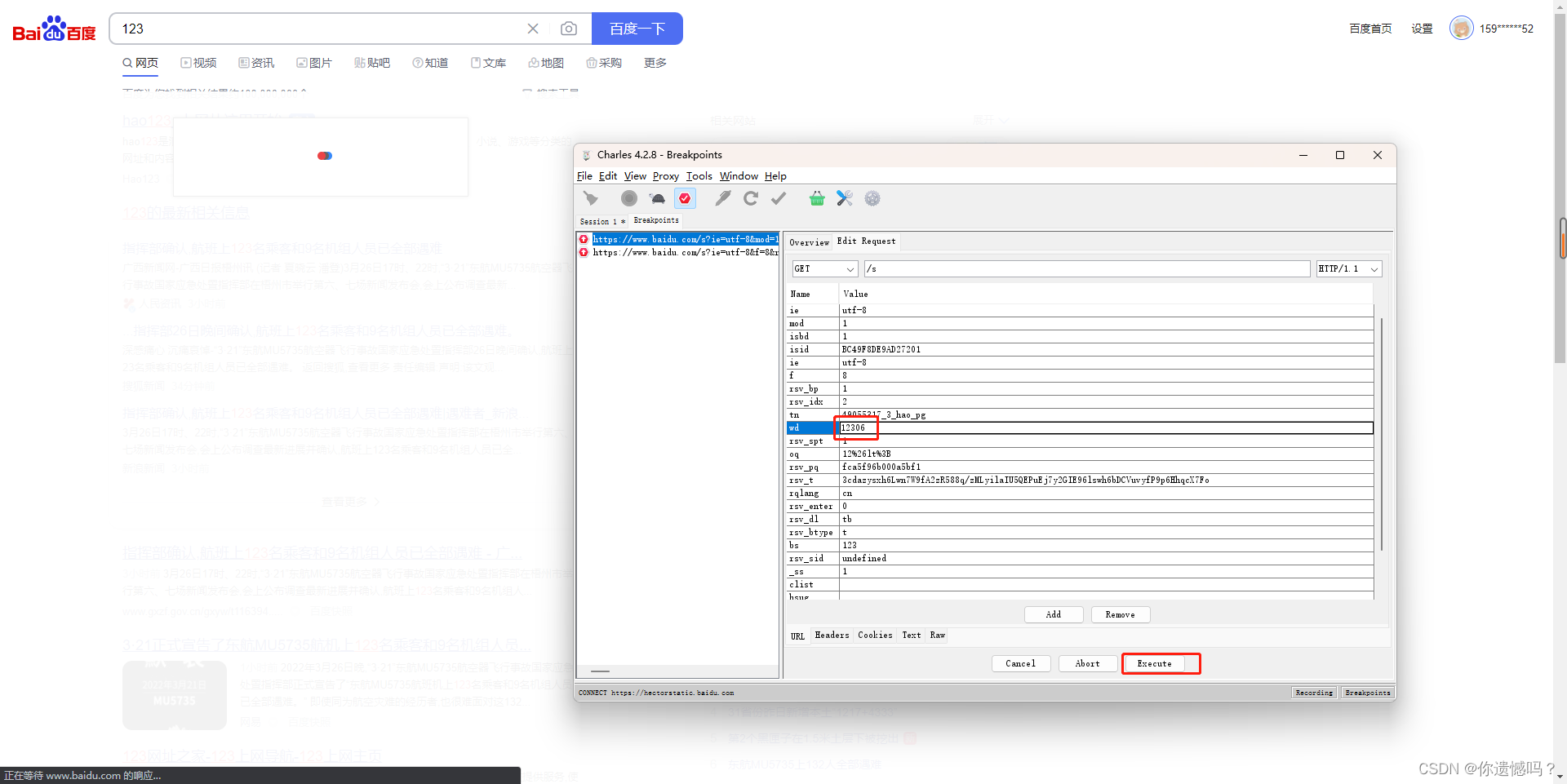The width and height of the screenshot is (1567, 784).
Task: Toggle the red Breakpoints toolbar icon
Action: tap(685, 198)
